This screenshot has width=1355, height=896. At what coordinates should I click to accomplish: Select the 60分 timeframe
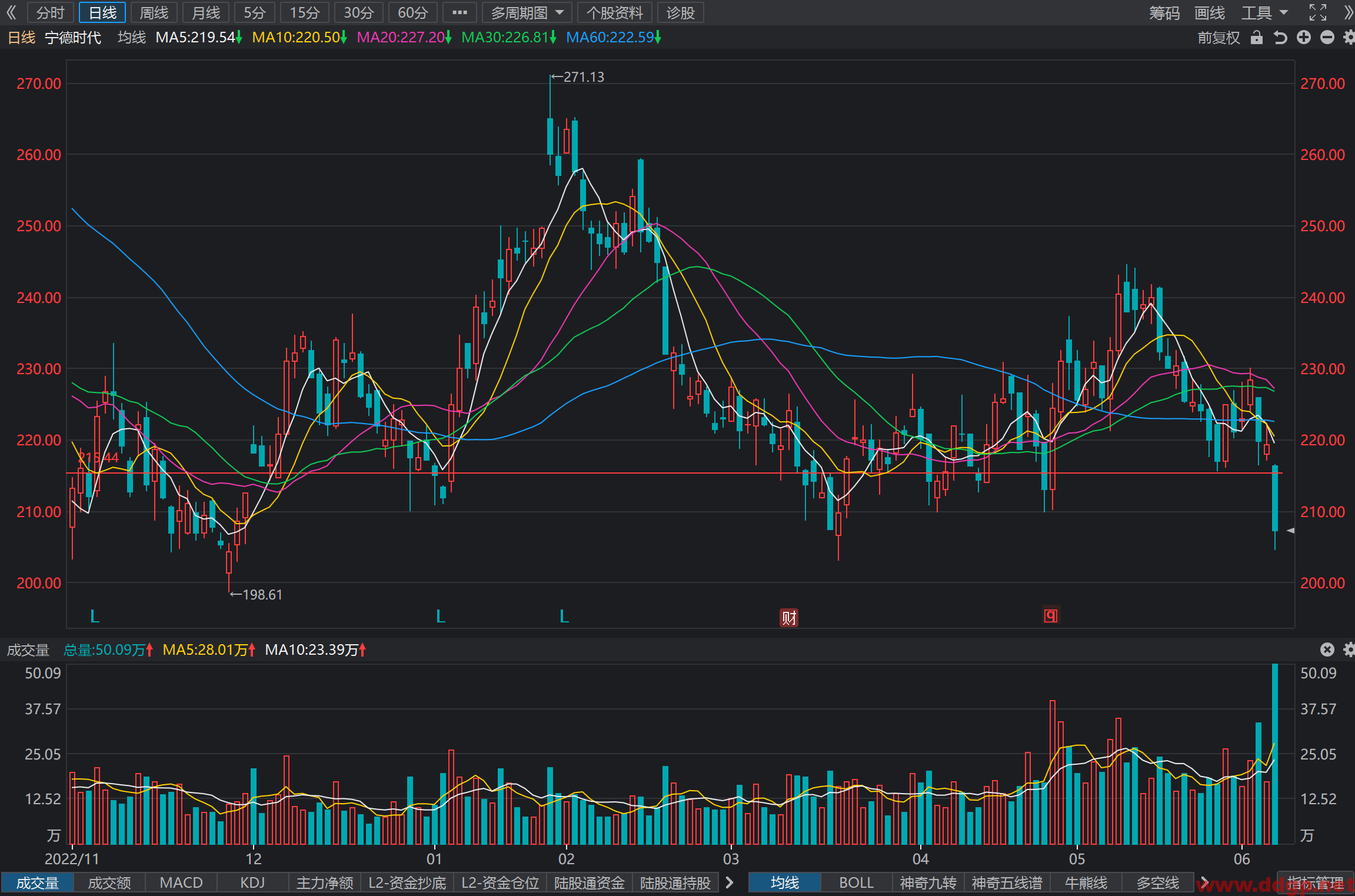(x=412, y=12)
